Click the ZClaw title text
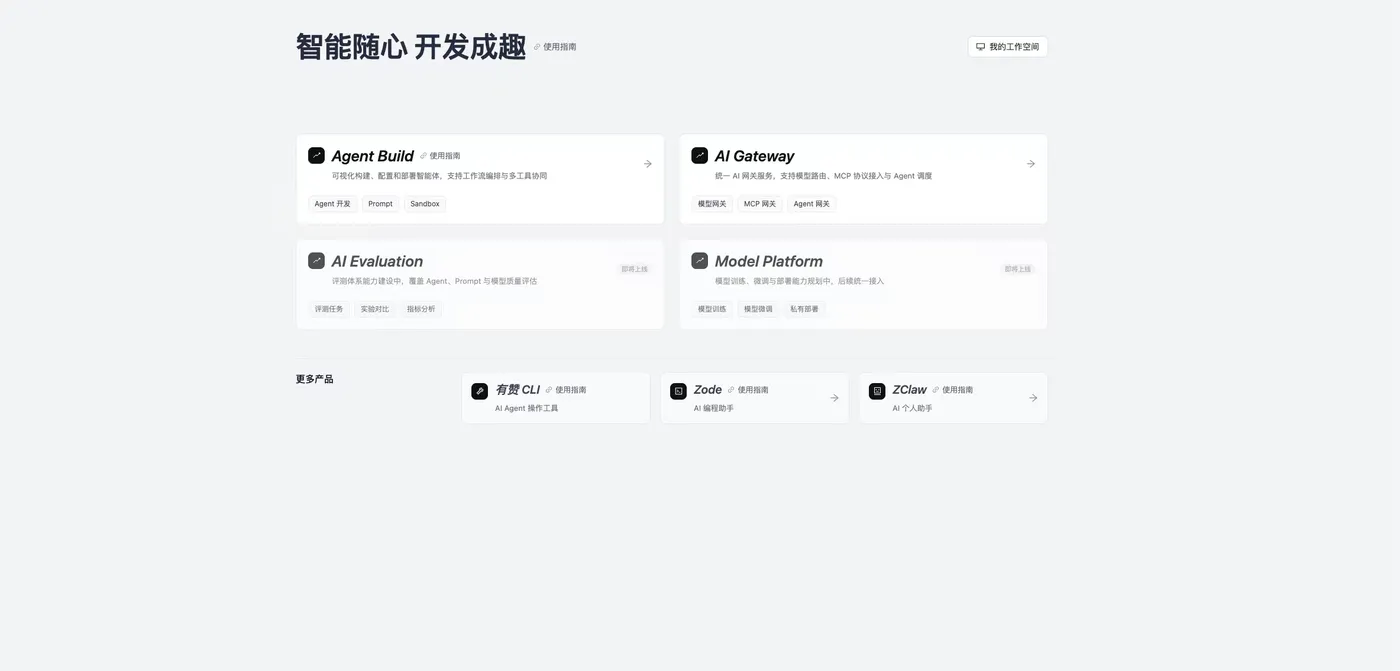The height and width of the screenshot is (671, 1400). (x=910, y=390)
